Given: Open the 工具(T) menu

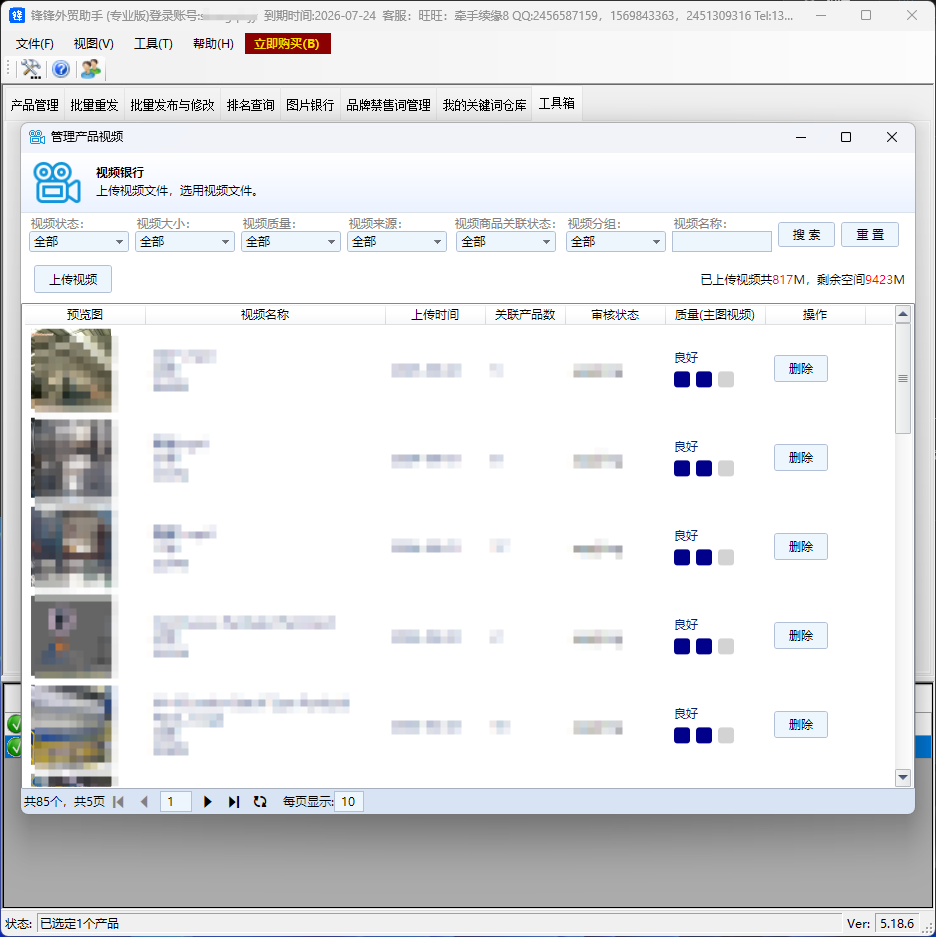Looking at the screenshot, I should (x=153, y=44).
